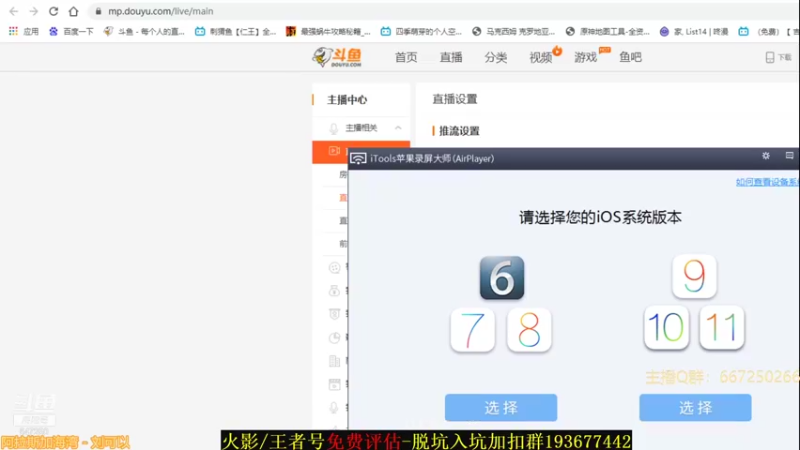This screenshot has height=450, width=800.
Task: Open the 马克西姆 克罗地亚 bookmark
Action: click(x=513, y=32)
